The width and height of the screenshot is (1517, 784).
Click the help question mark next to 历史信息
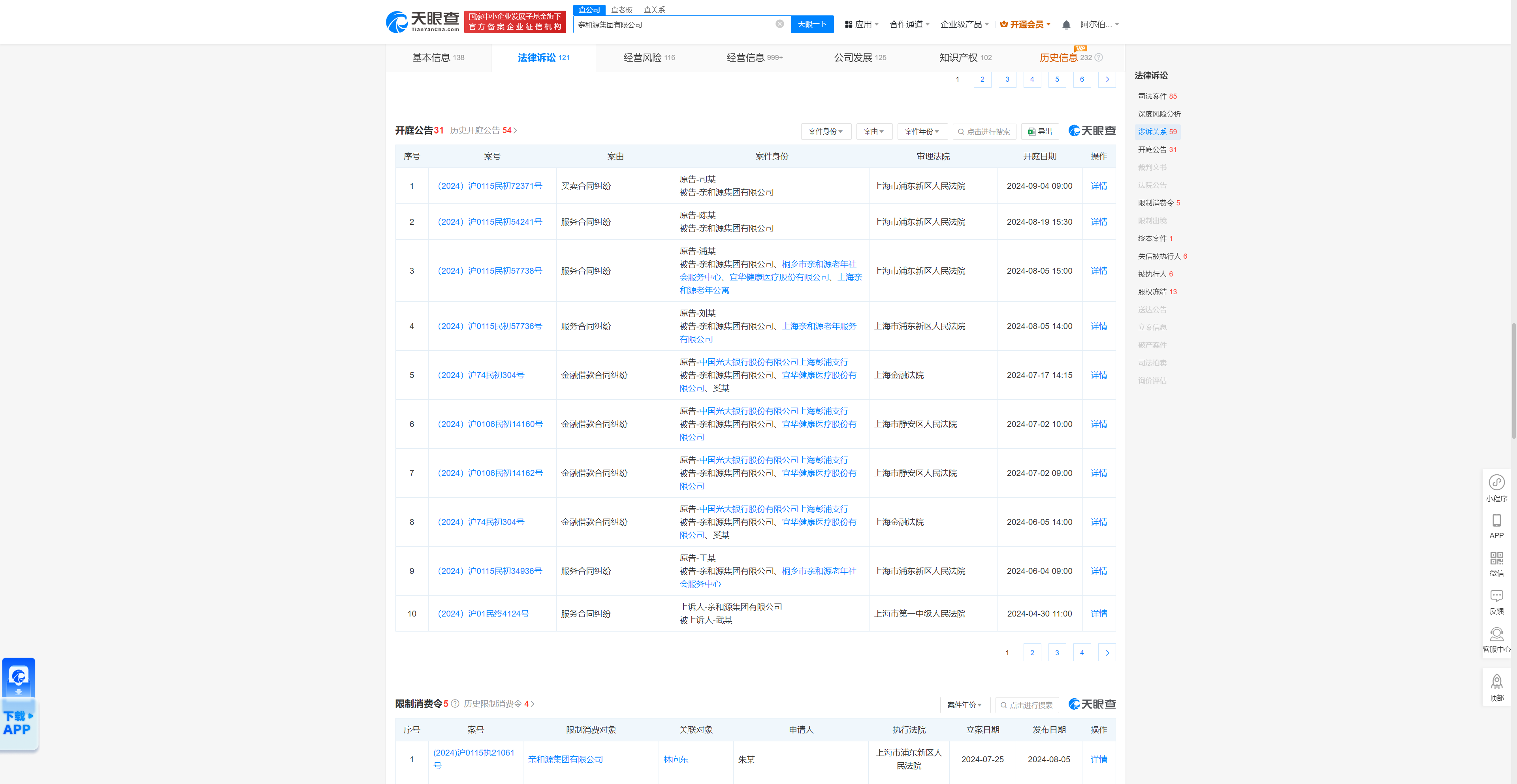(1098, 58)
